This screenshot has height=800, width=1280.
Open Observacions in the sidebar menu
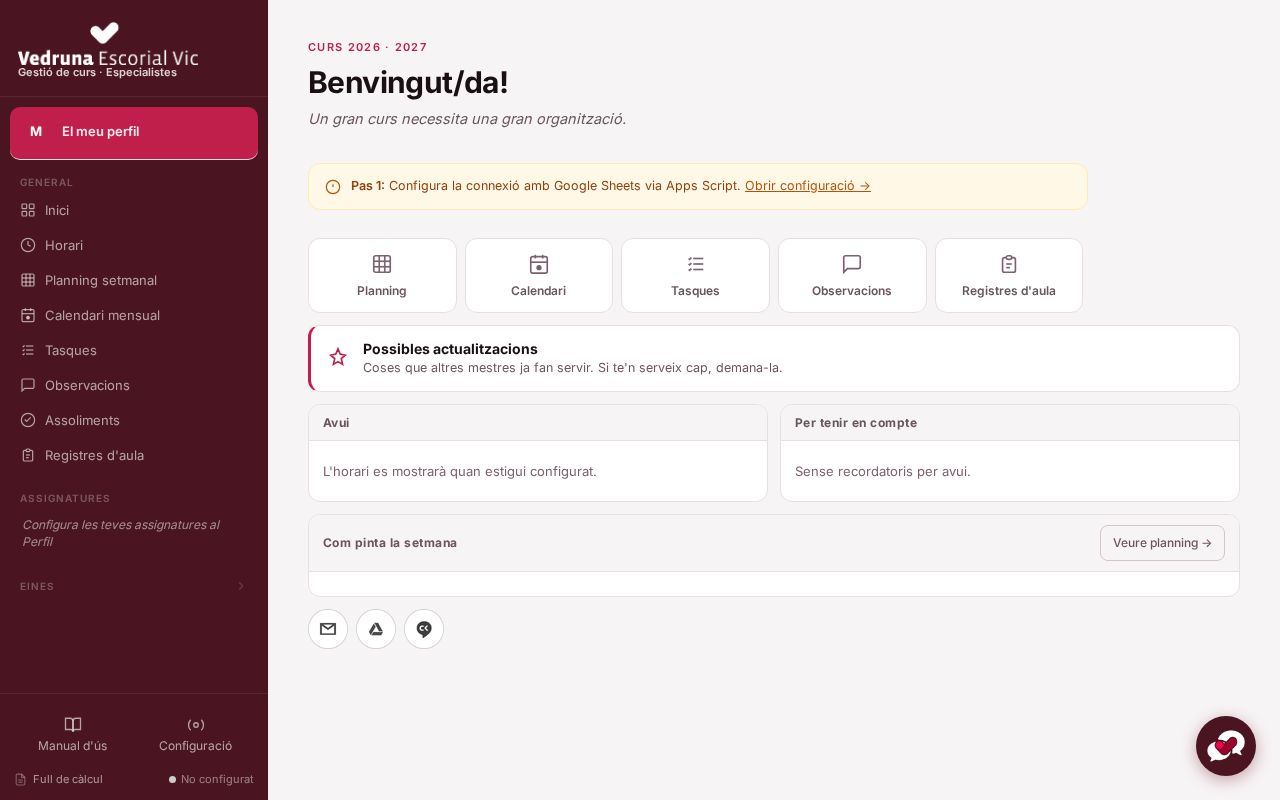(x=134, y=385)
